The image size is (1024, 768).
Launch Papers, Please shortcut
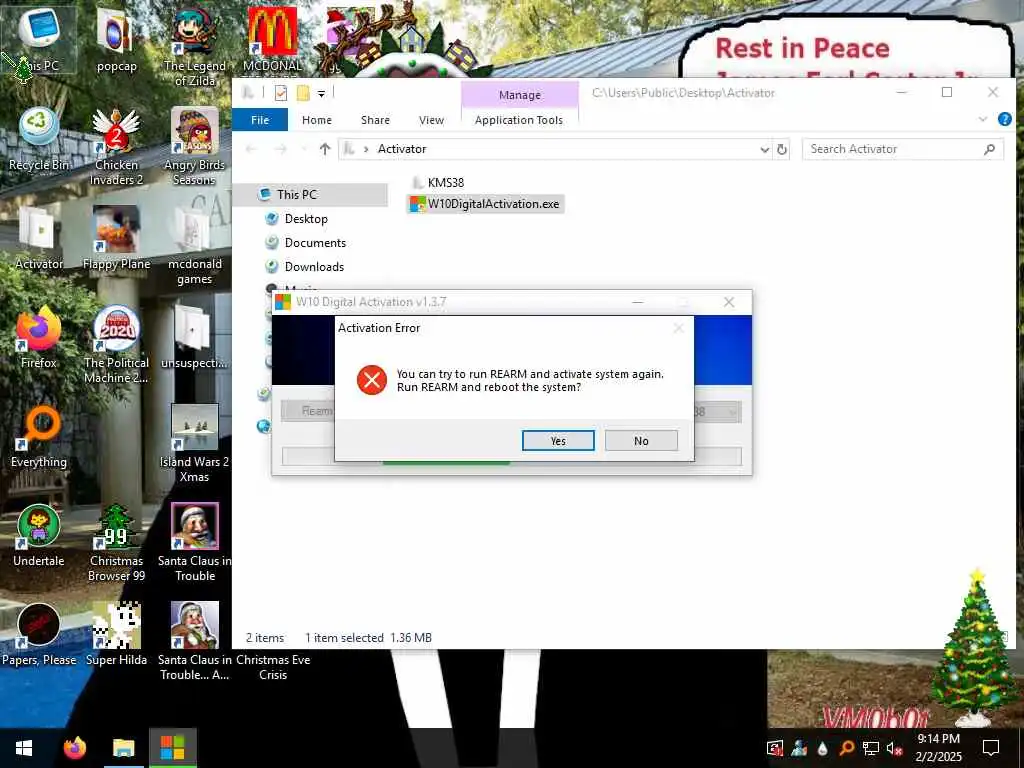39,634
